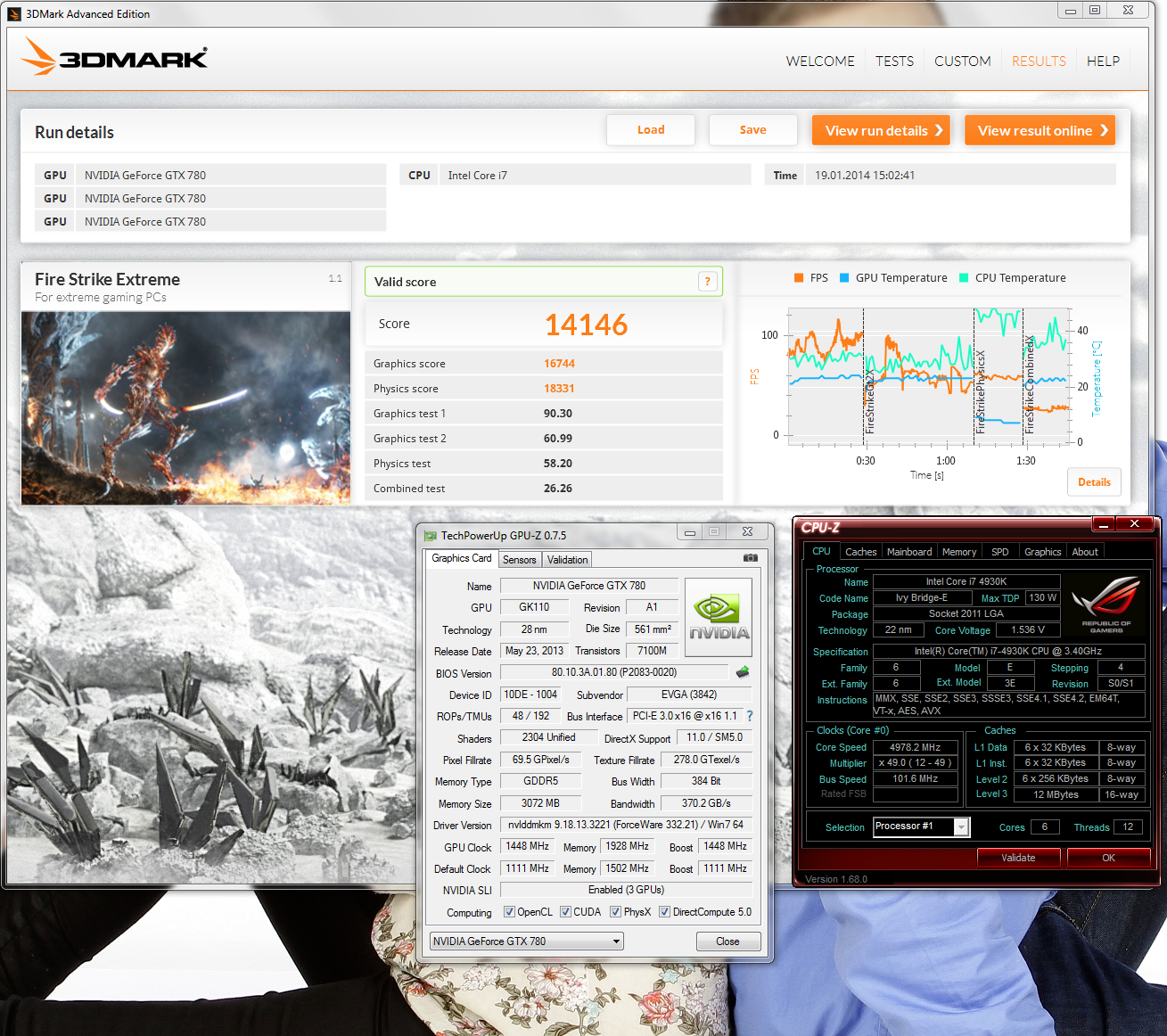Image resolution: width=1167 pixels, height=1036 pixels.
Task: Click the GPU-Z screenshot camera icon
Action: (x=751, y=558)
